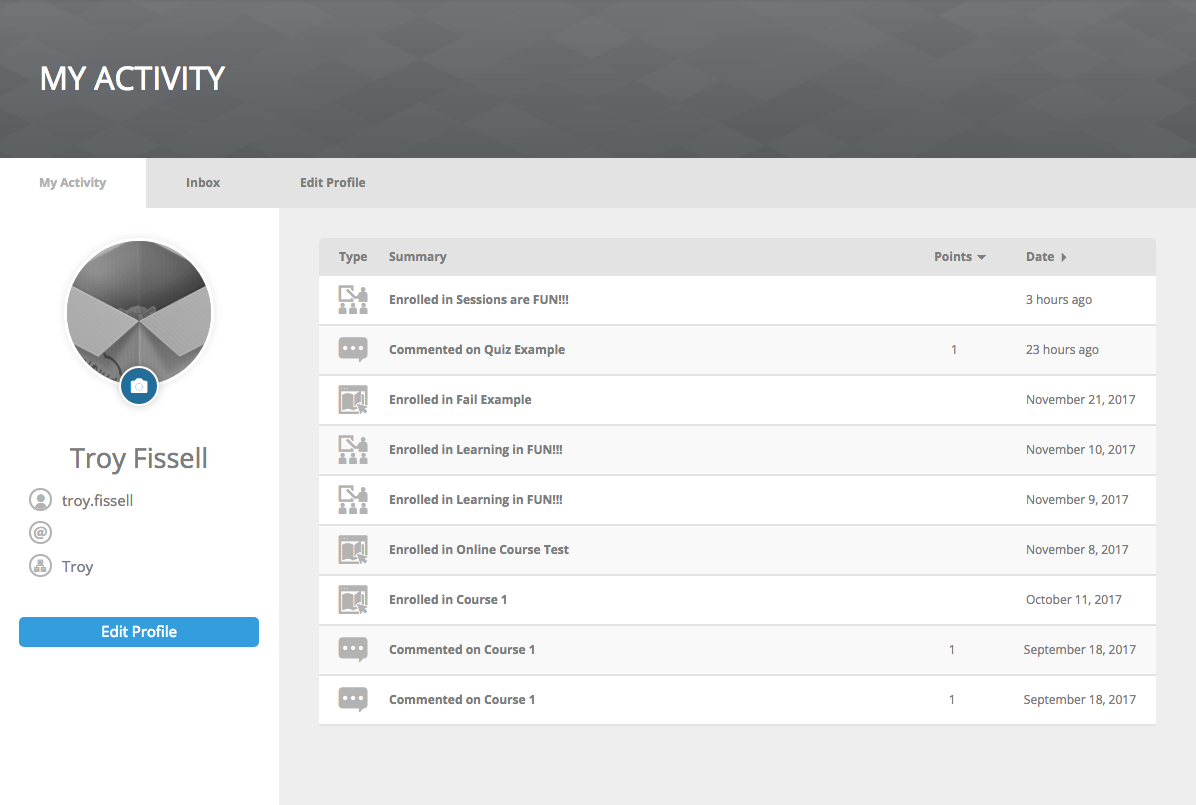This screenshot has height=805, width=1196.
Task: Open Enrolled in Online Course Test entry
Action: click(x=479, y=549)
